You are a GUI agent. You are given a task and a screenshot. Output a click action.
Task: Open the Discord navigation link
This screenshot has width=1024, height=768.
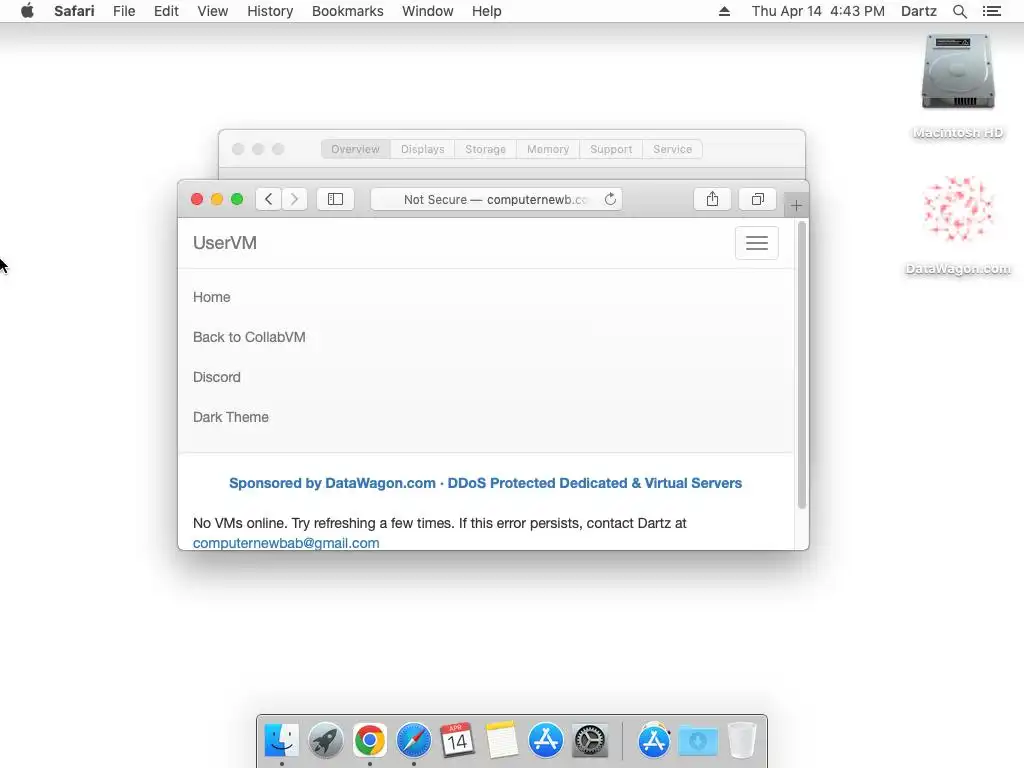[217, 377]
